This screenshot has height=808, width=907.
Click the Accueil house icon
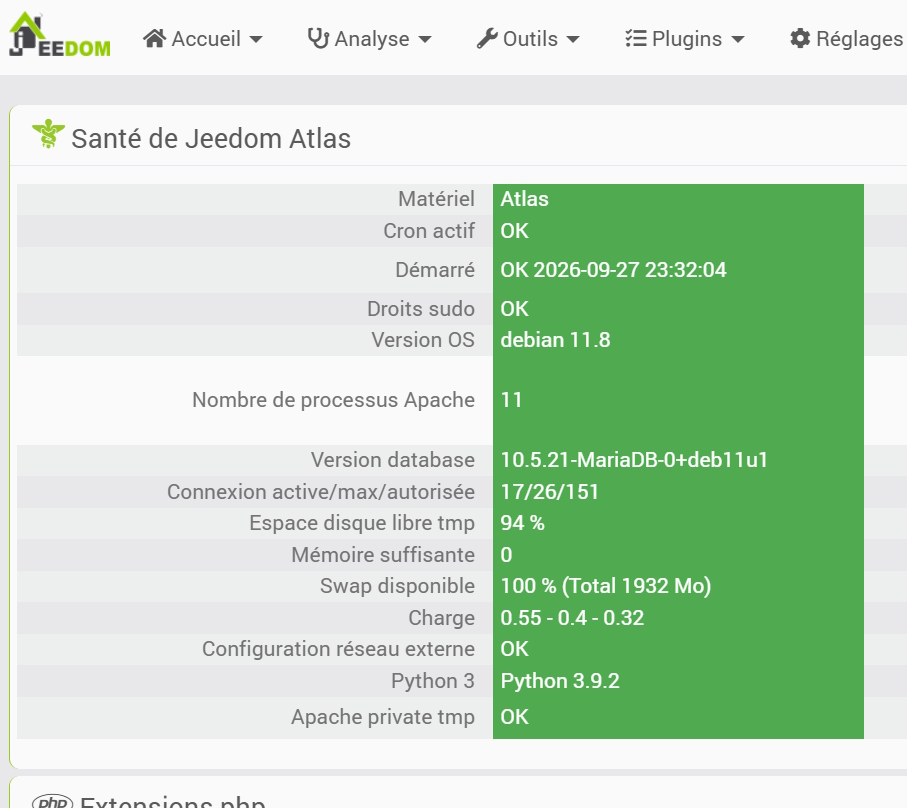(x=154, y=39)
